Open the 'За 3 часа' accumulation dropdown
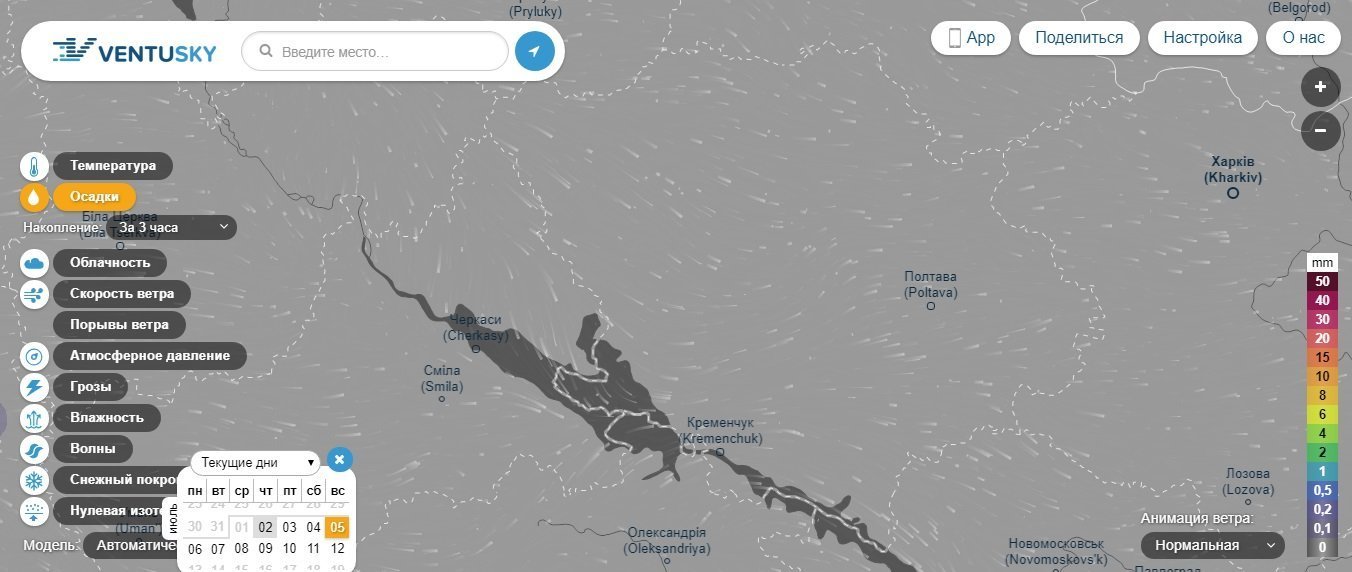The image size is (1352, 572). click(x=172, y=228)
